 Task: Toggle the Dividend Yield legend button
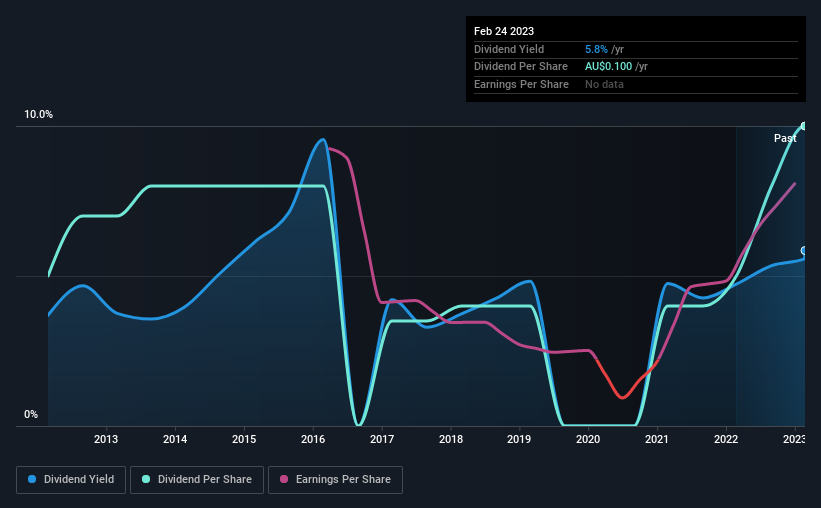pyautogui.click(x=71, y=480)
